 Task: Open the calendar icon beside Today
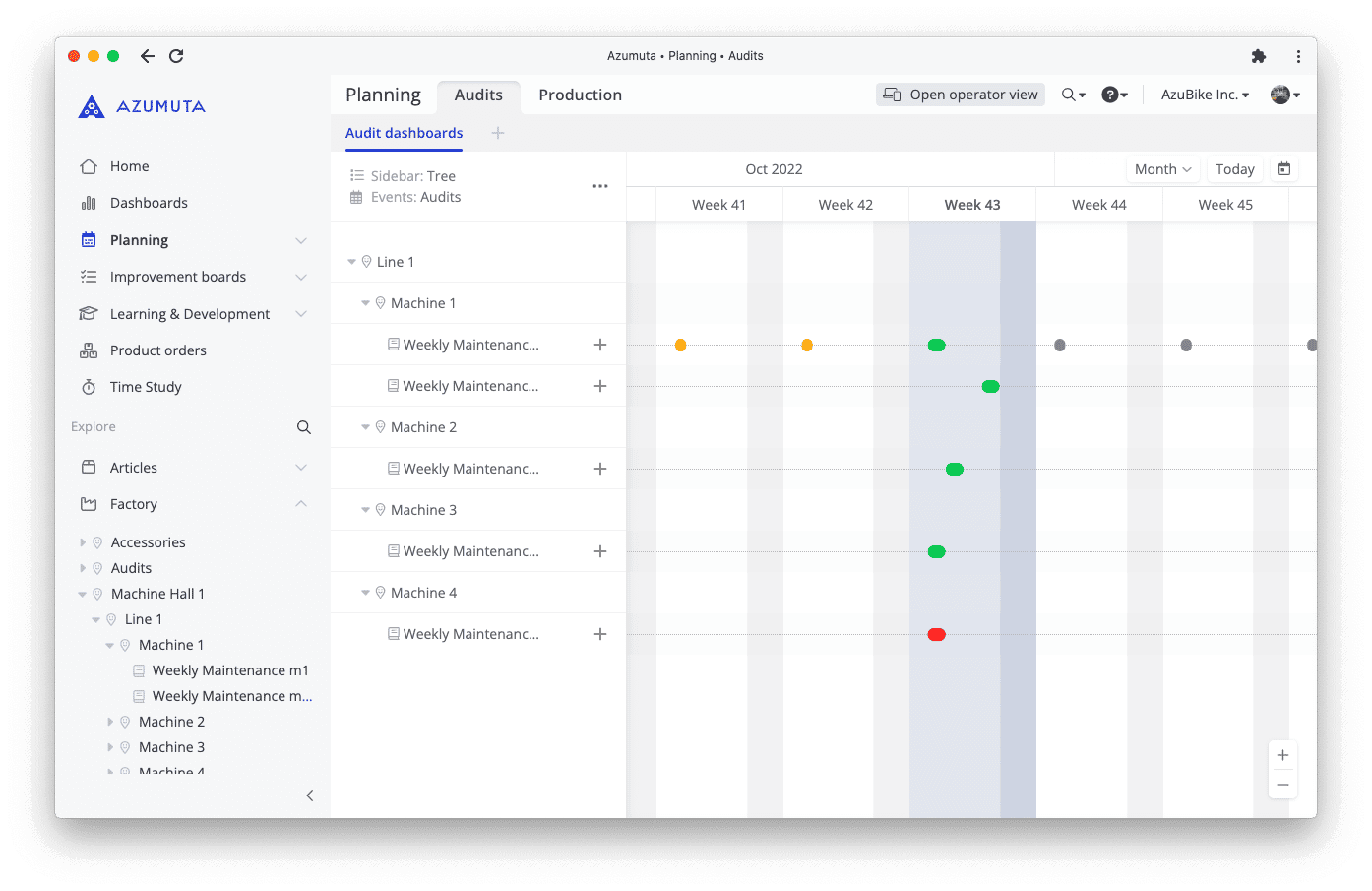[x=1283, y=168]
